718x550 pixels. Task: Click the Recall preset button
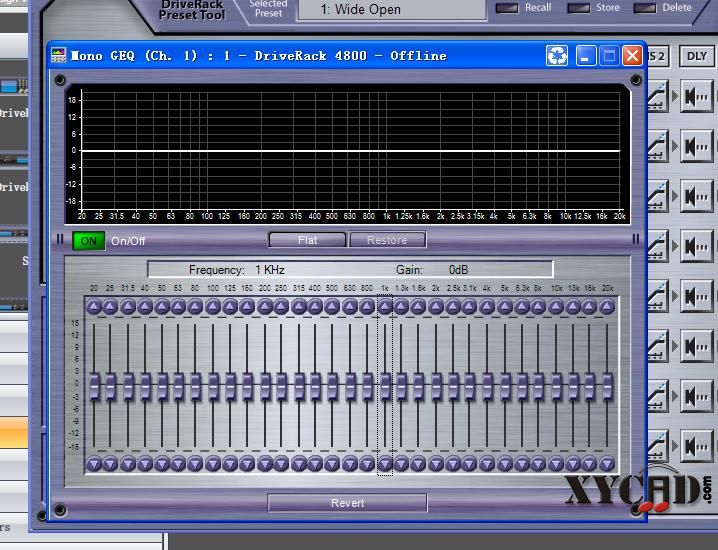pyautogui.click(x=507, y=8)
